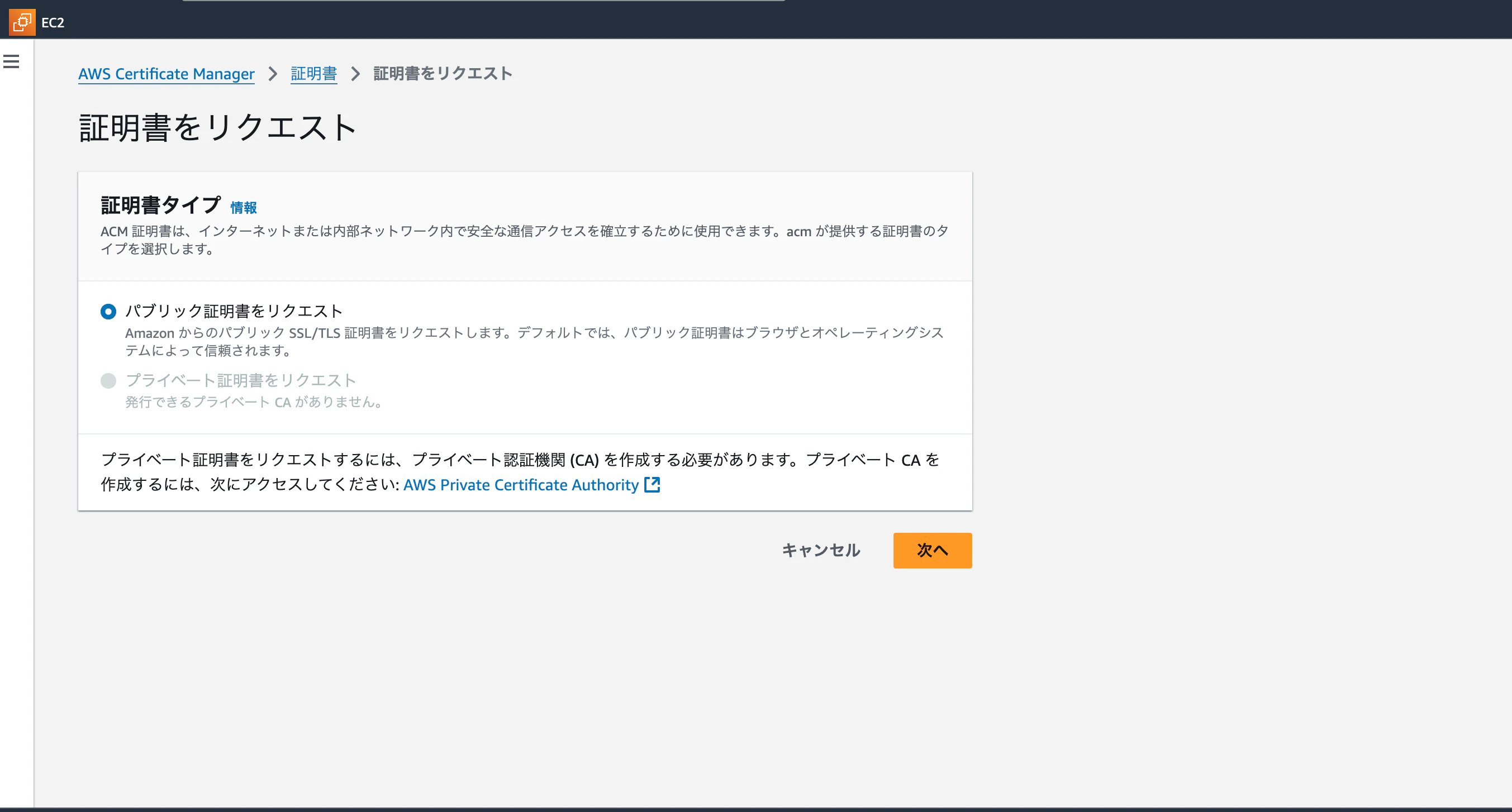Go to AWS Certificate Manager breadcrumb

tap(166, 74)
